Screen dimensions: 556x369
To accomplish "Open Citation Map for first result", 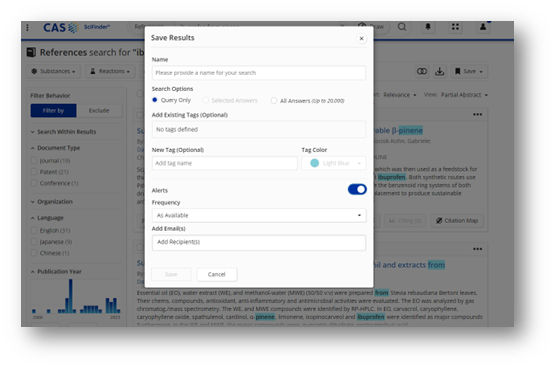I will pos(457,220).
